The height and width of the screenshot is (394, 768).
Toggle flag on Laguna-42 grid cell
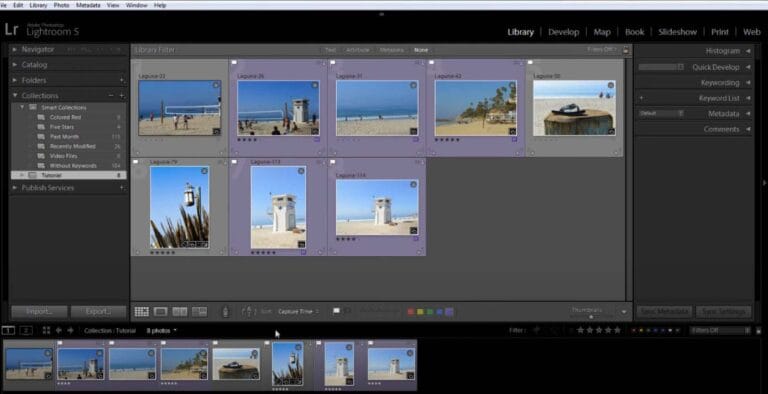pos(432,63)
